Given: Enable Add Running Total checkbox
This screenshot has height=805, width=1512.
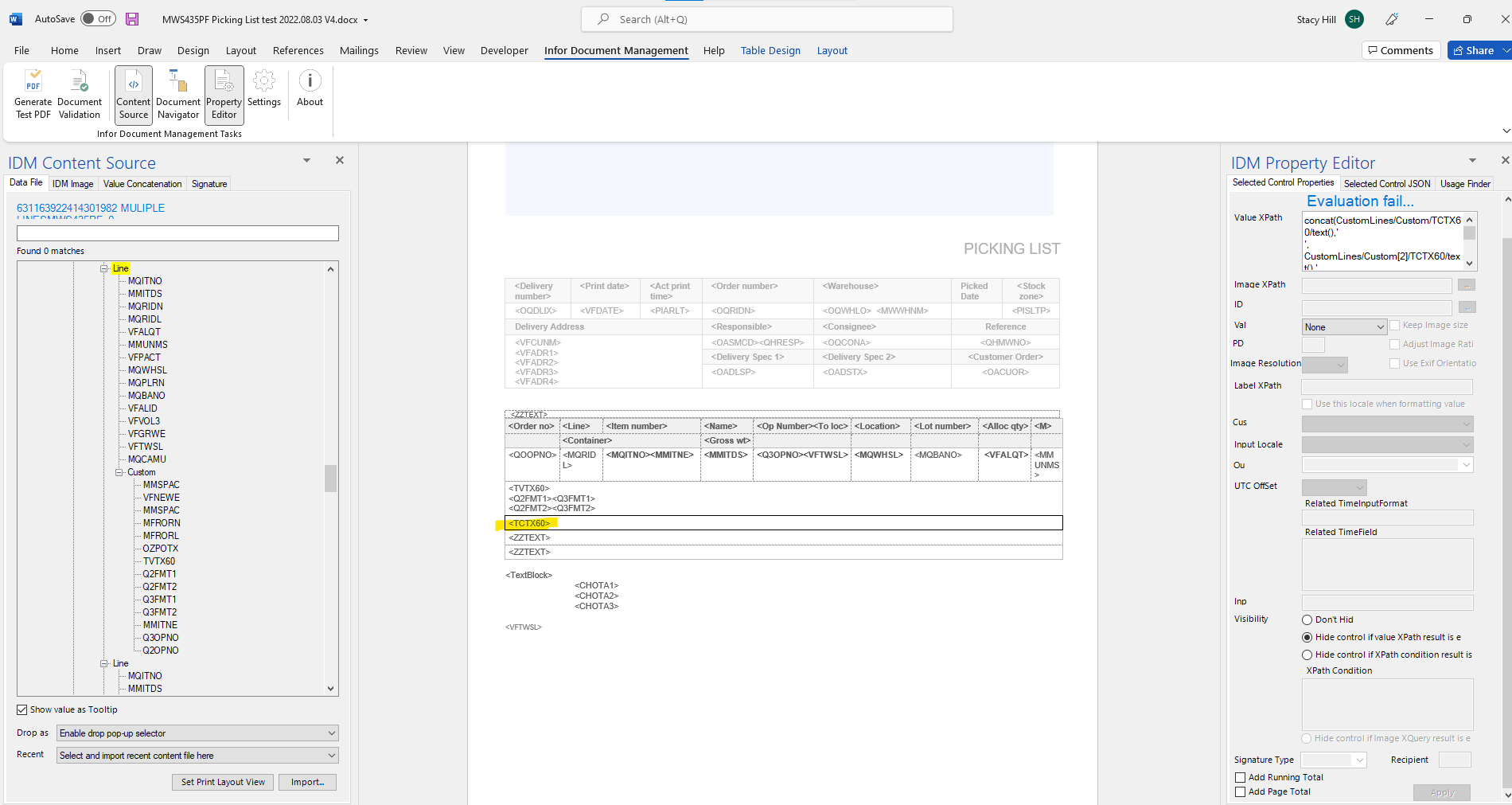Looking at the screenshot, I should (x=1240, y=777).
